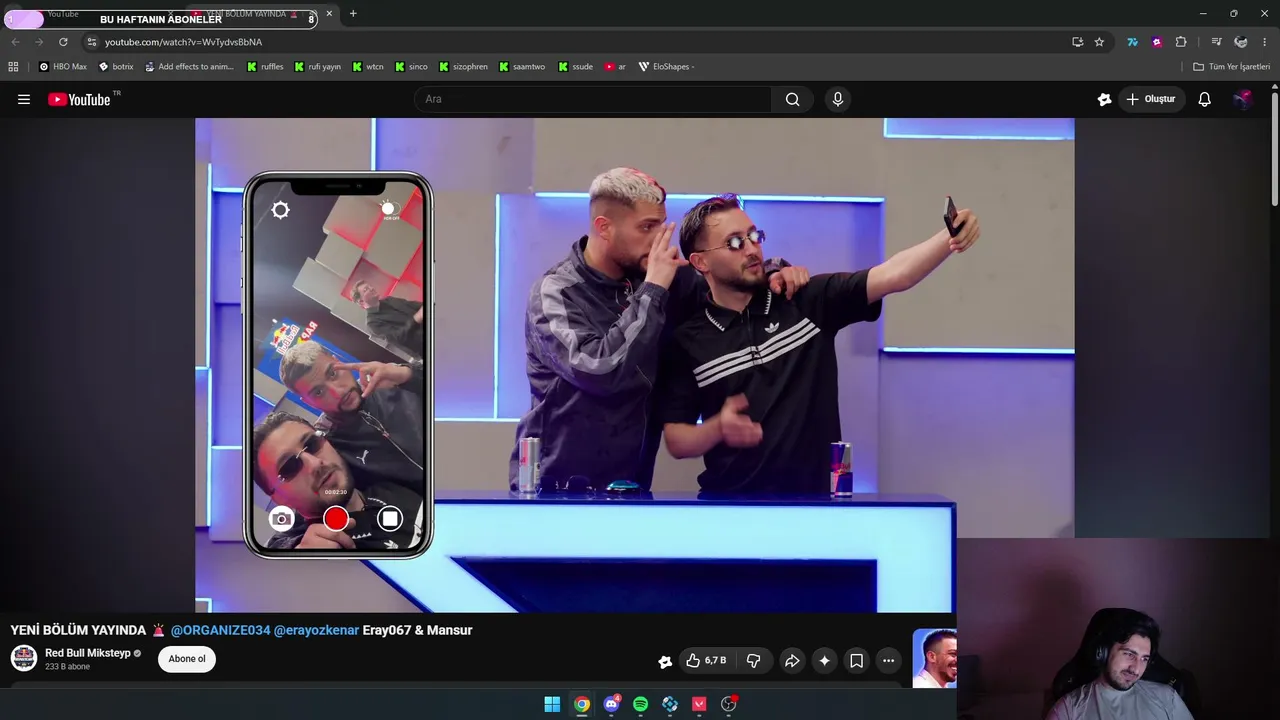Open the EloShapes bookmark
Screen dimensions: 1280x720
(666, 67)
